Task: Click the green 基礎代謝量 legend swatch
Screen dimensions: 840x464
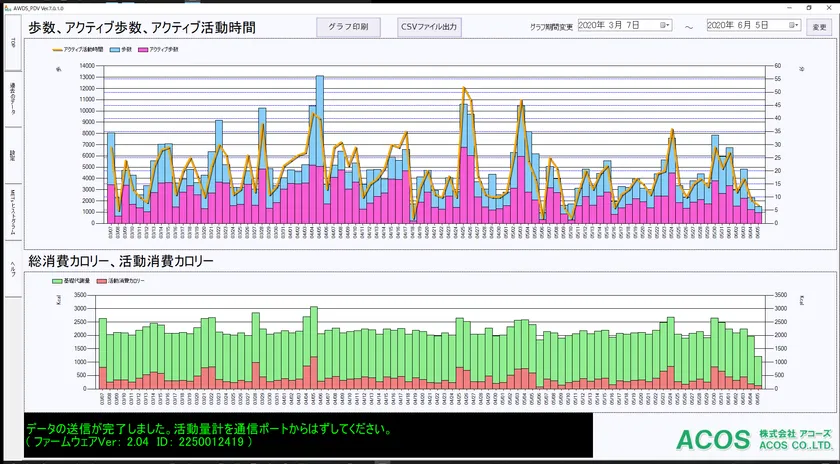Action: [57, 281]
